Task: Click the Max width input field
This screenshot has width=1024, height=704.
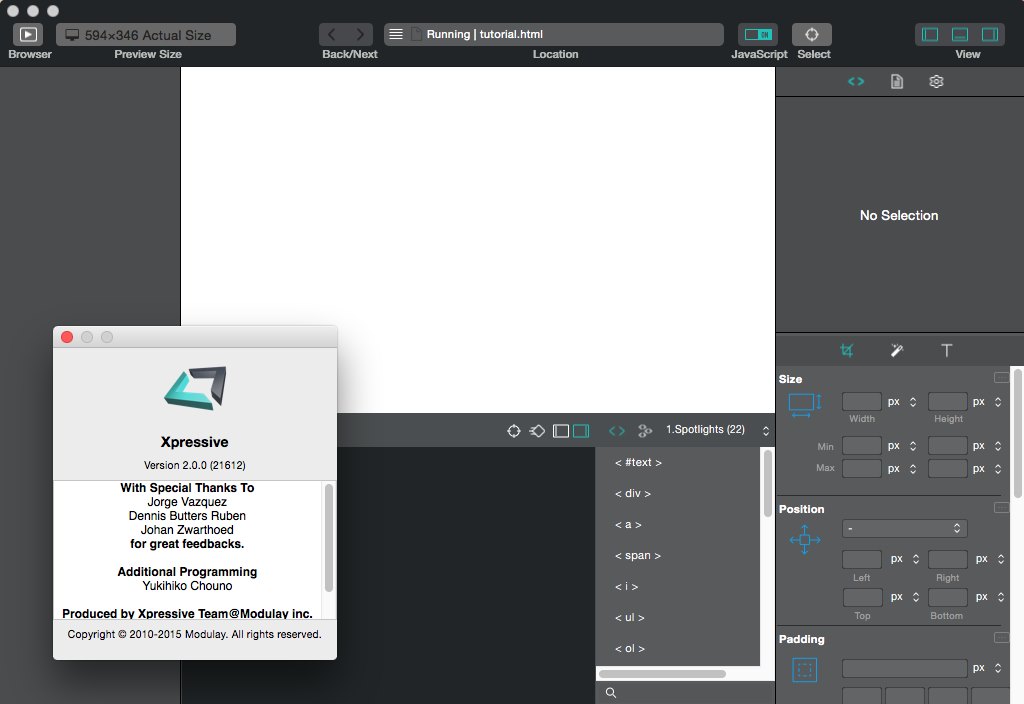Action: point(861,468)
